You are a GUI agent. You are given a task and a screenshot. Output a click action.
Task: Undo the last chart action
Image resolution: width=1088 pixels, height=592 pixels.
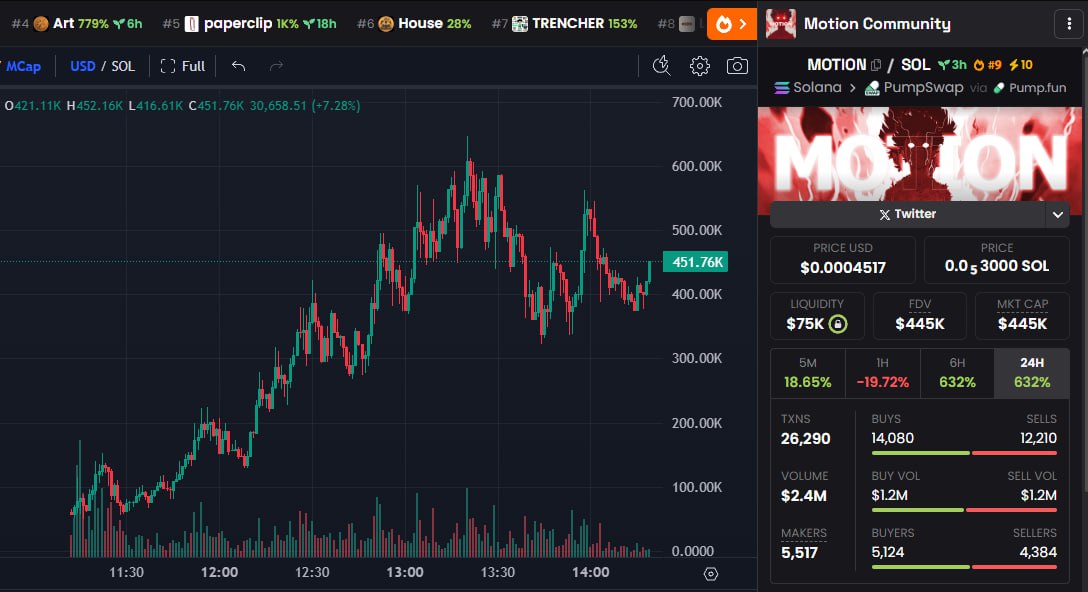(239, 66)
